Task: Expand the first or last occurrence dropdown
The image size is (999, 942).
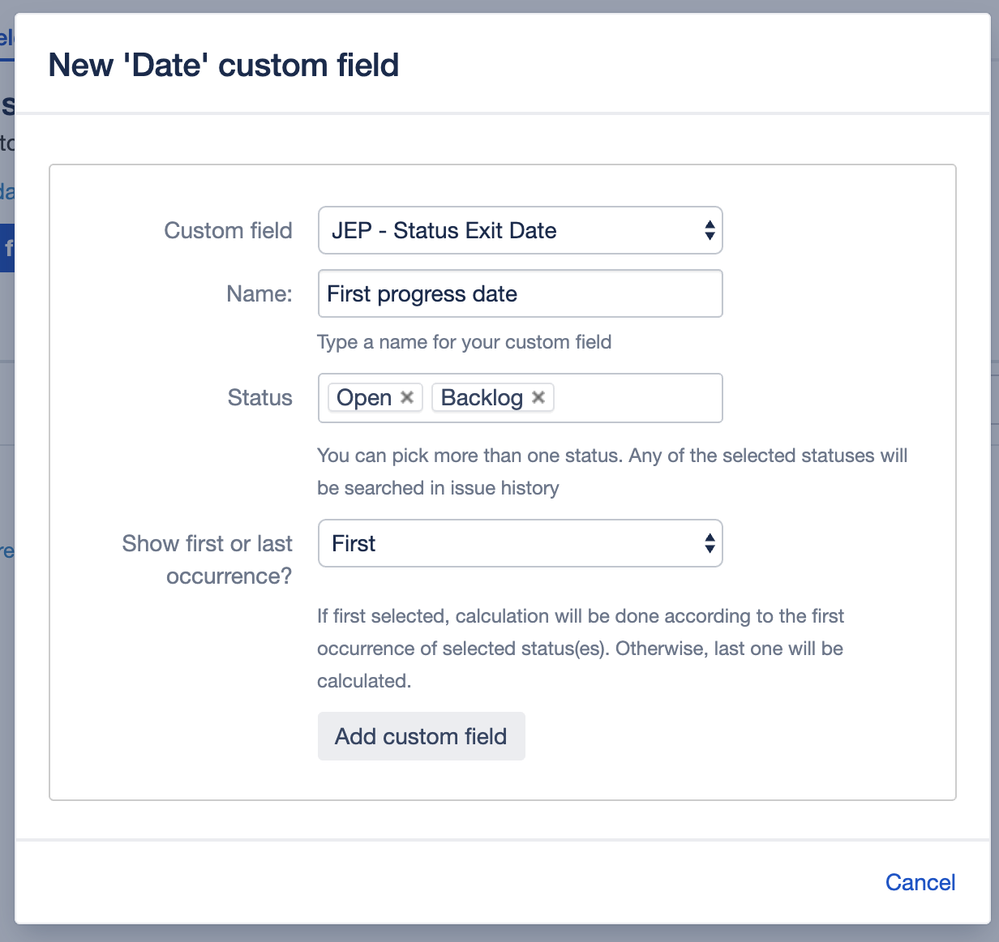Action: point(520,544)
